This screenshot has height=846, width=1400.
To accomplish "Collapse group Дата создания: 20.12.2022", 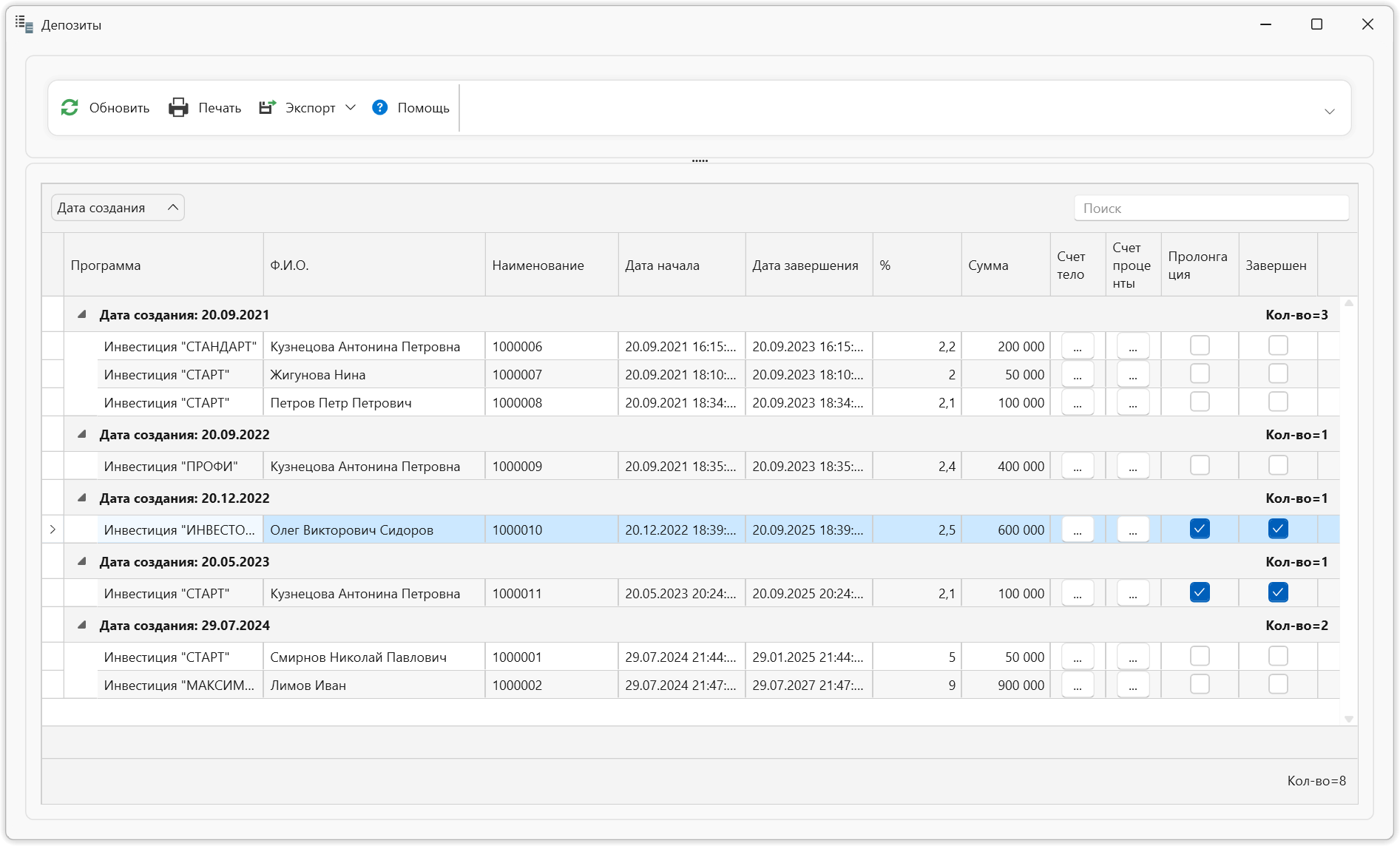I will [82, 498].
